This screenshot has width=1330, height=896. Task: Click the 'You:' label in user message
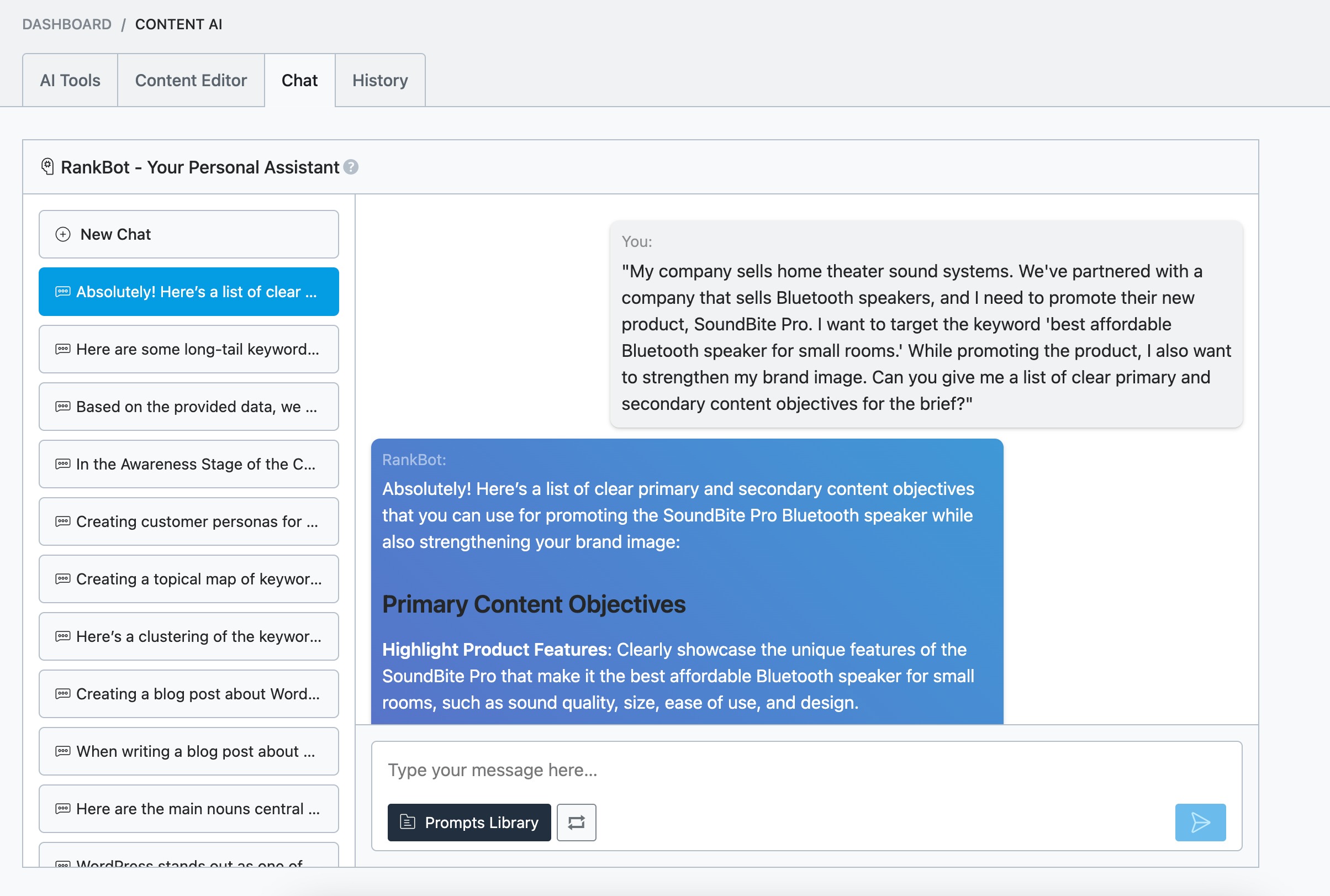coord(636,241)
